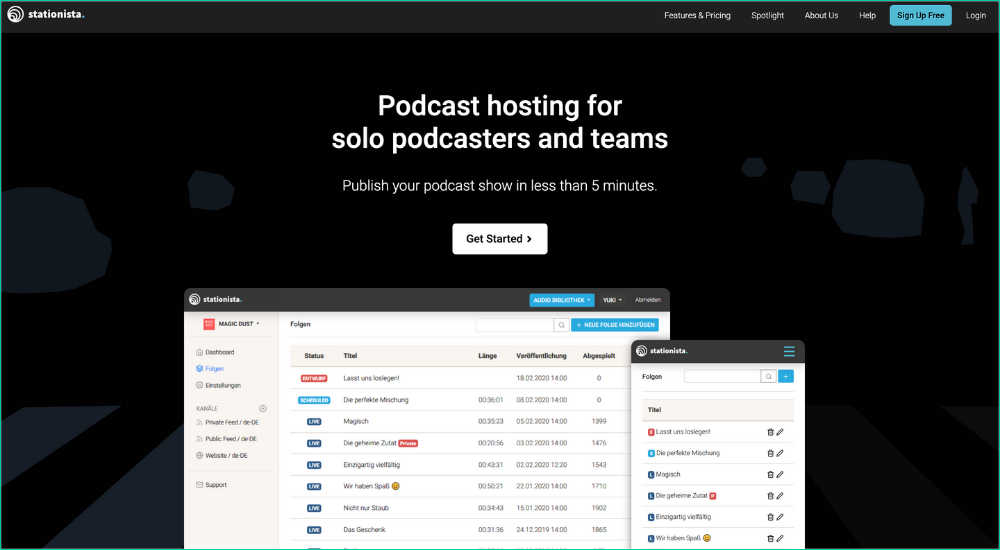Open the Das Geschenk episode
The image size is (1000, 550).
tap(364, 530)
